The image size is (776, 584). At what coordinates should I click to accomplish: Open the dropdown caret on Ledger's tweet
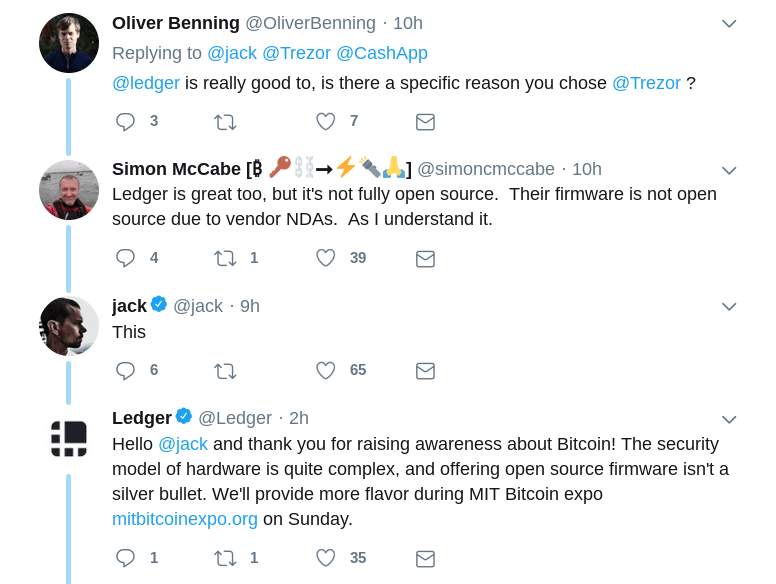pyautogui.click(x=729, y=419)
